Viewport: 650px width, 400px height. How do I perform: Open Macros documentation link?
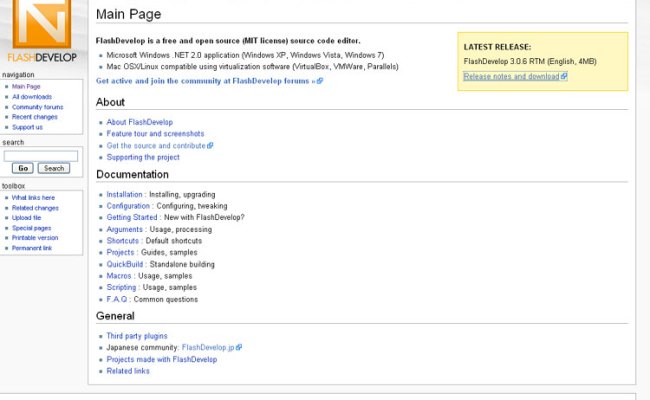(x=119, y=276)
